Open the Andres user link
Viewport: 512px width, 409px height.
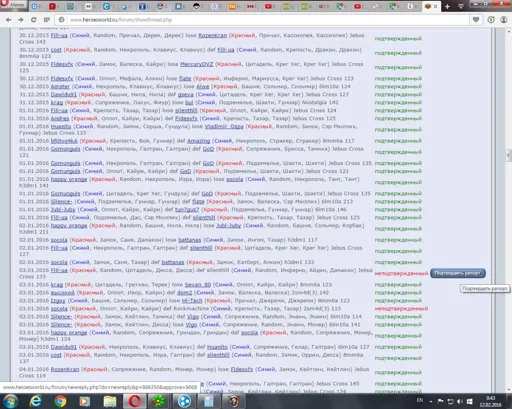tap(60, 118)
